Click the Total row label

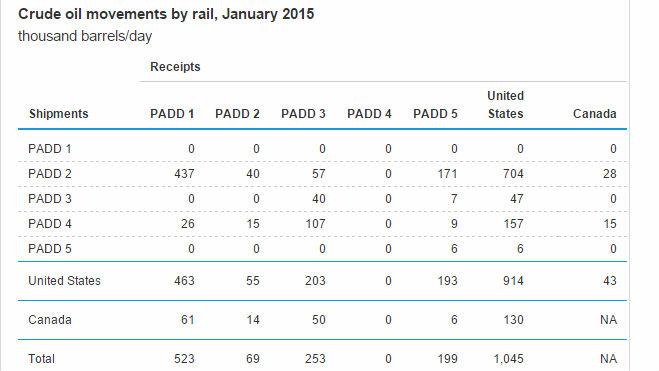tap(41, 359)
